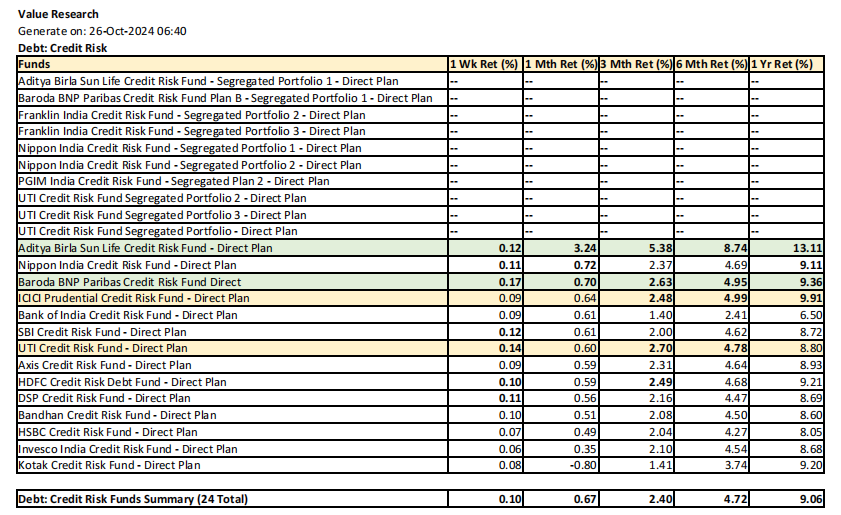Select Aditya Birla Sun Life Segregated Portfolio 1 row
Viewport: 841px width, 515px height.
click(420, 81)
